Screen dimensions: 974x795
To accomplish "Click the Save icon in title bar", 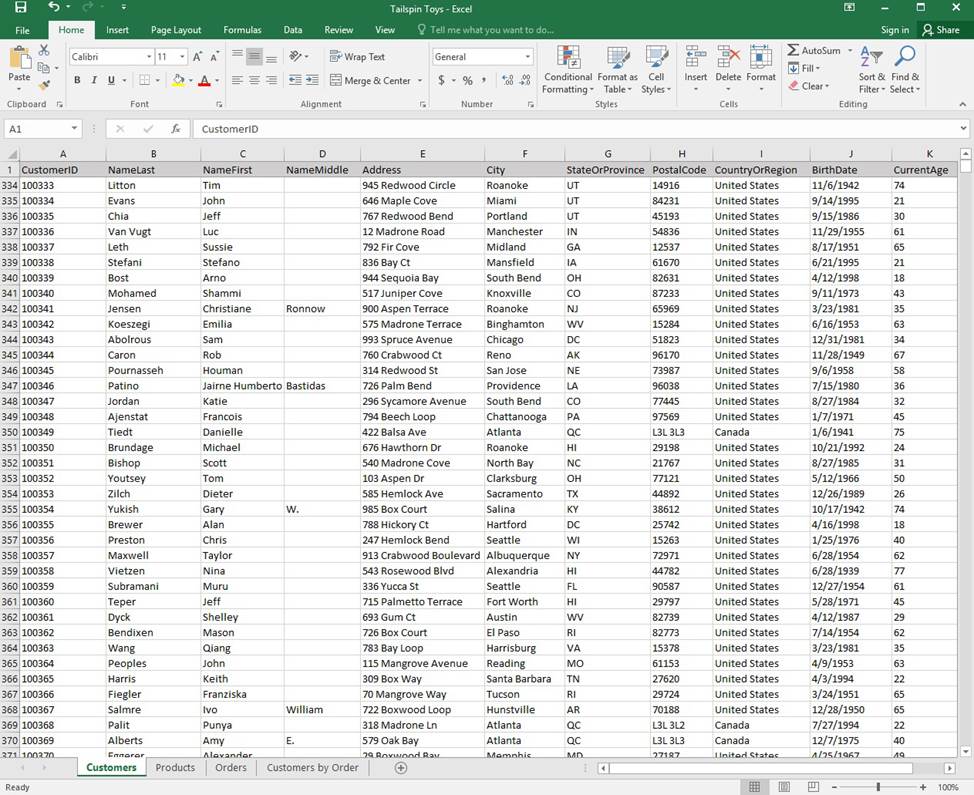I will pyautogui.click(x=20, y=8).
